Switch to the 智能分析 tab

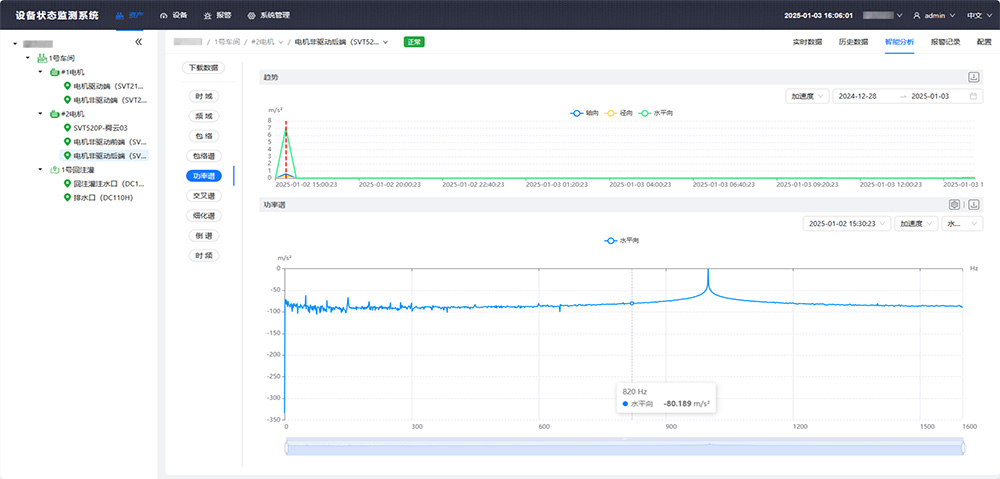click(899, 42)
